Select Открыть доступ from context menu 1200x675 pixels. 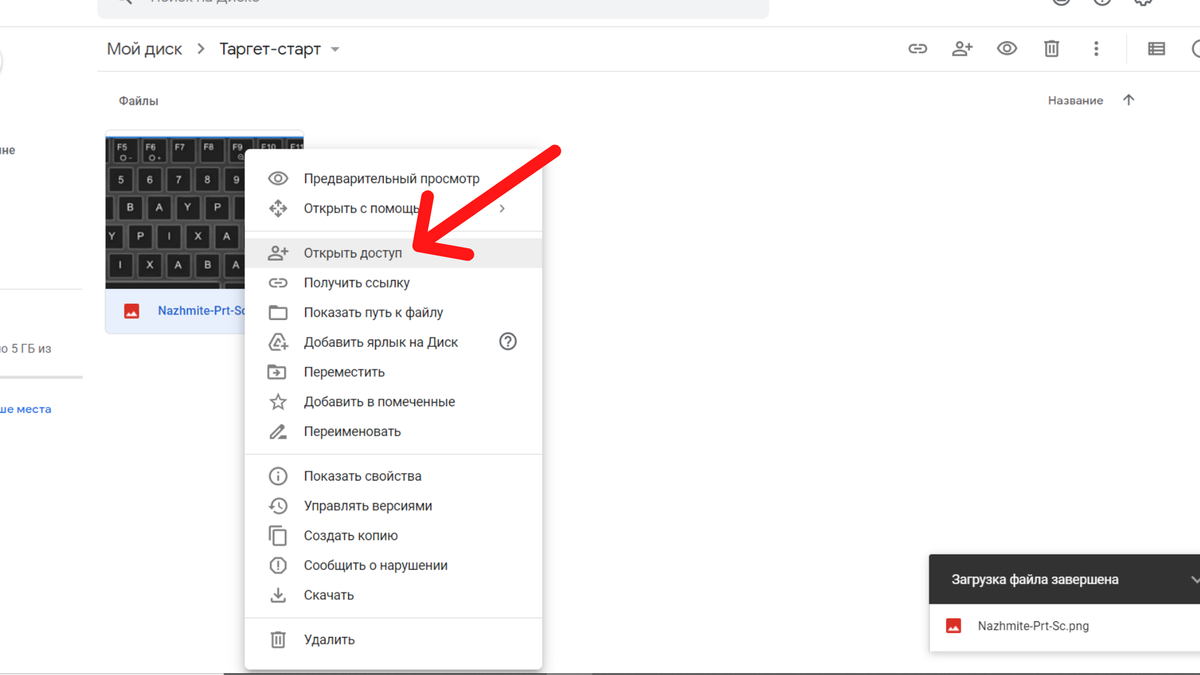coord(353,253)
